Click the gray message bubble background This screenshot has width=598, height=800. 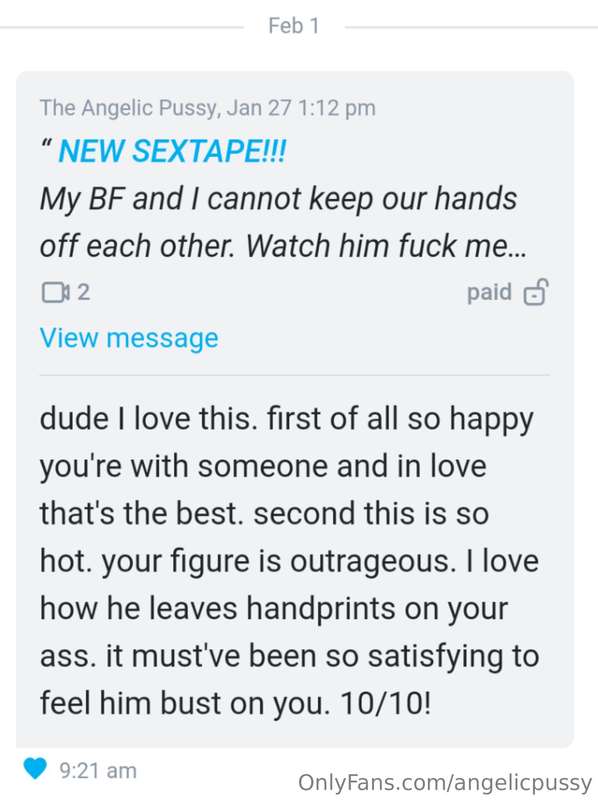click(295, 409)
